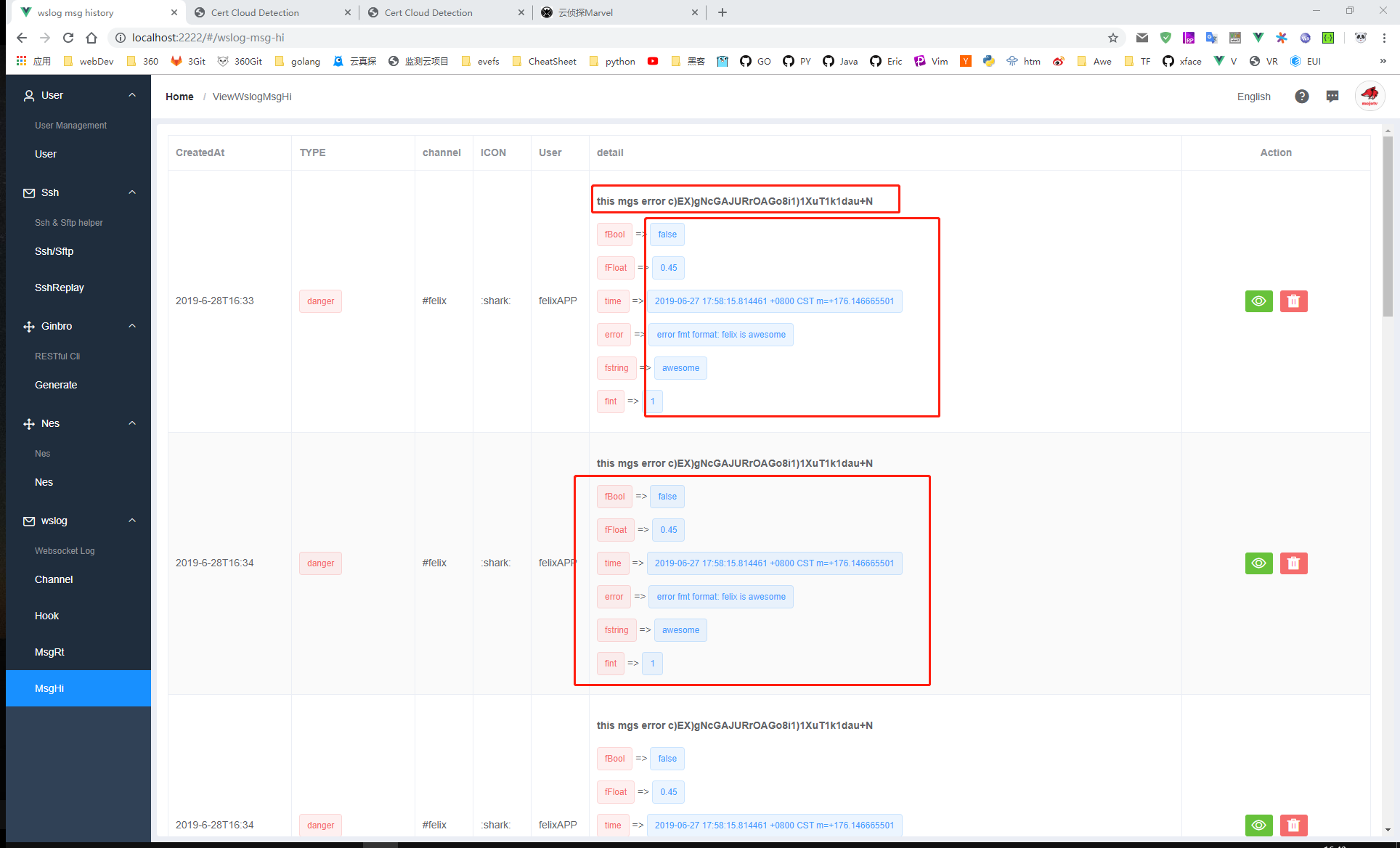
Task: Close the wslog msg history tab
Action: pos(174,12)
